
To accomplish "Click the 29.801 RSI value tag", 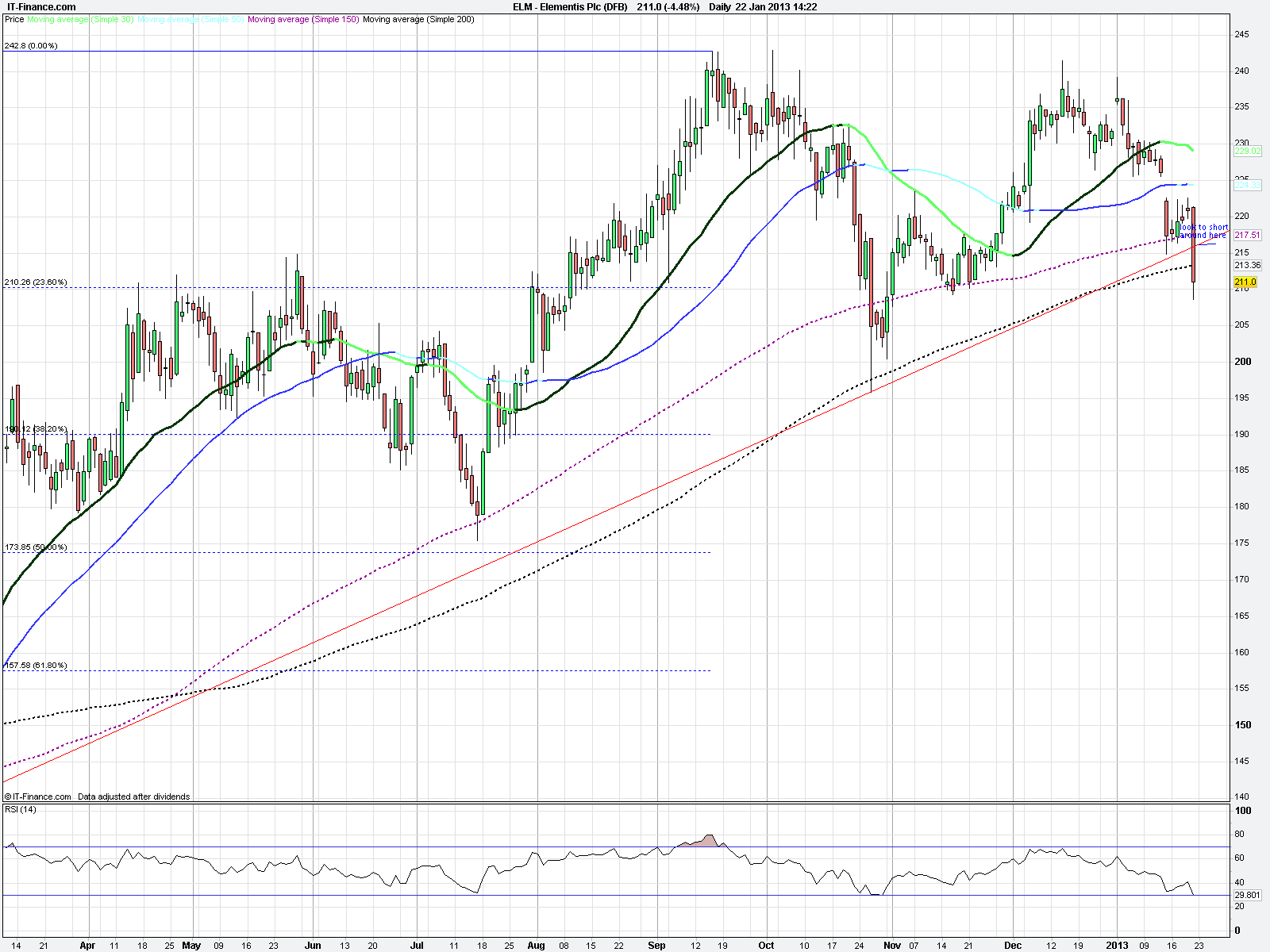I will 1247,895.
